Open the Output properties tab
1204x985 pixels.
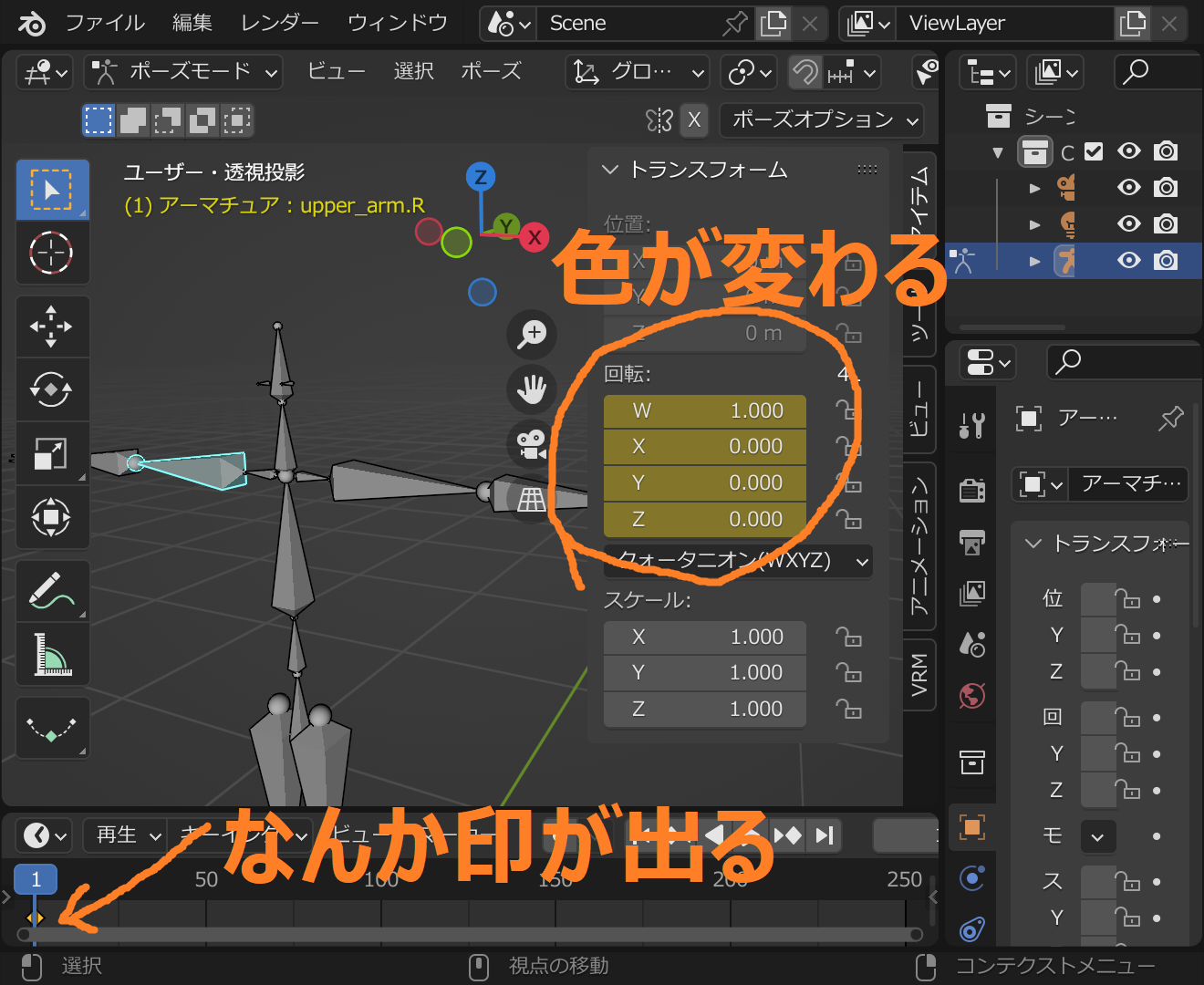[x=972, y=543]
